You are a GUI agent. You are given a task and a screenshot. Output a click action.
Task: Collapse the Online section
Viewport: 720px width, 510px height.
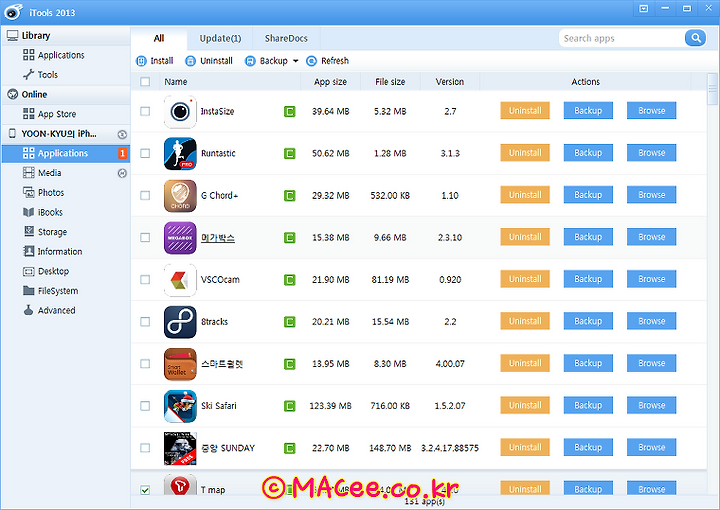(x=66, y=95)
